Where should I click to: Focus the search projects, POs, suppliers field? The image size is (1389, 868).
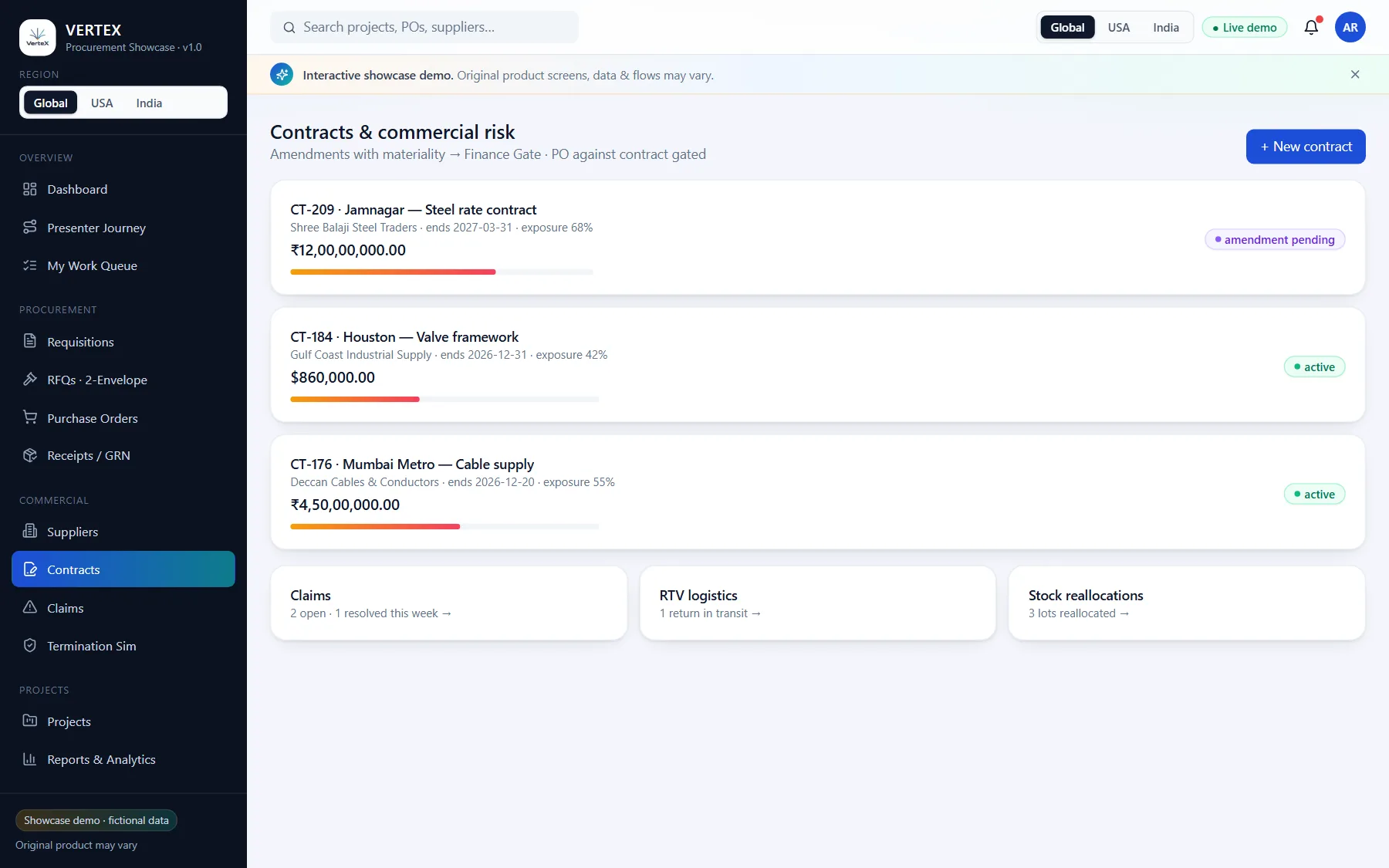(424, 27)
